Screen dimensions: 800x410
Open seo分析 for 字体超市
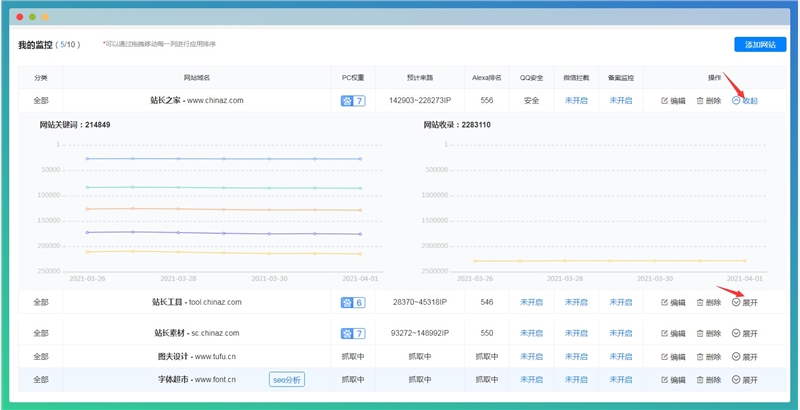click(x=286, y=380)
